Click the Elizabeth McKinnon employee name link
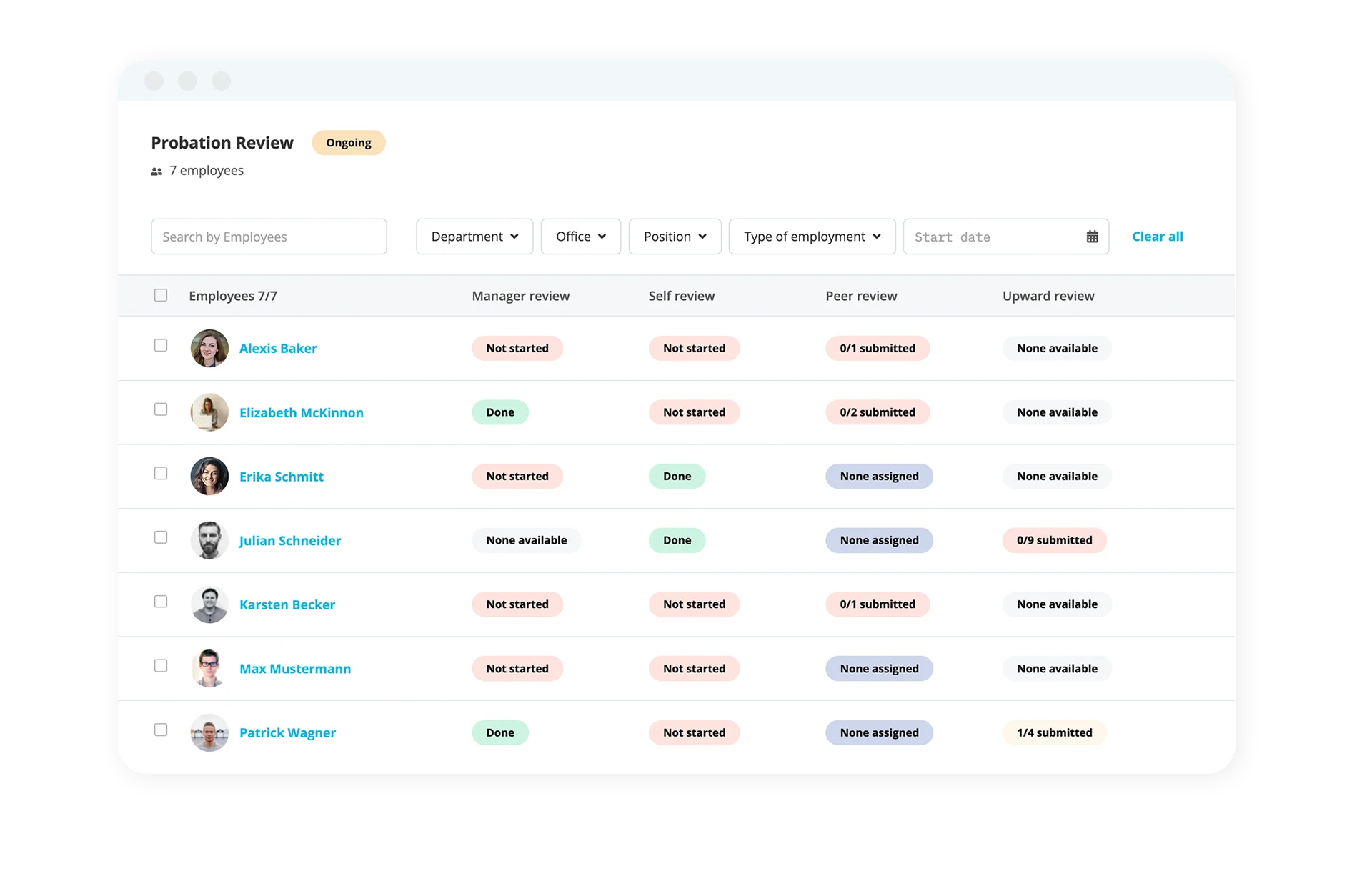1372x876 pixels. (301, 411)
